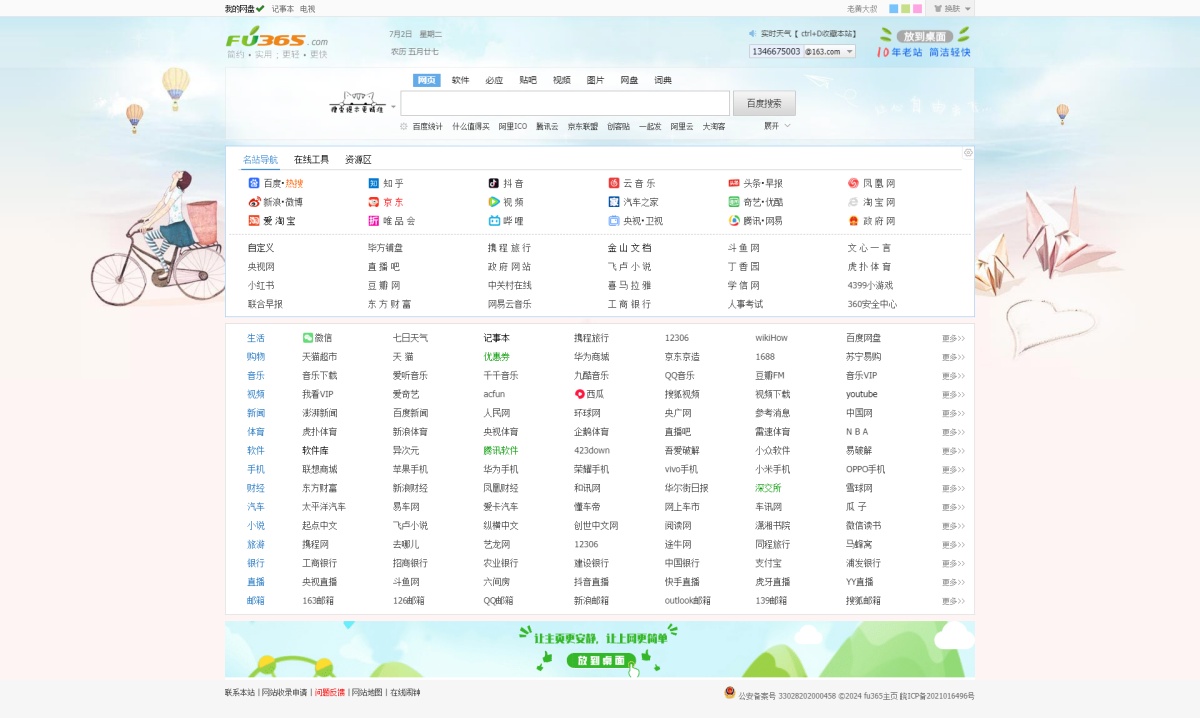Open the 深交所 green link
The height and width of the screenshot is (718, 1200).
point(768,488)
